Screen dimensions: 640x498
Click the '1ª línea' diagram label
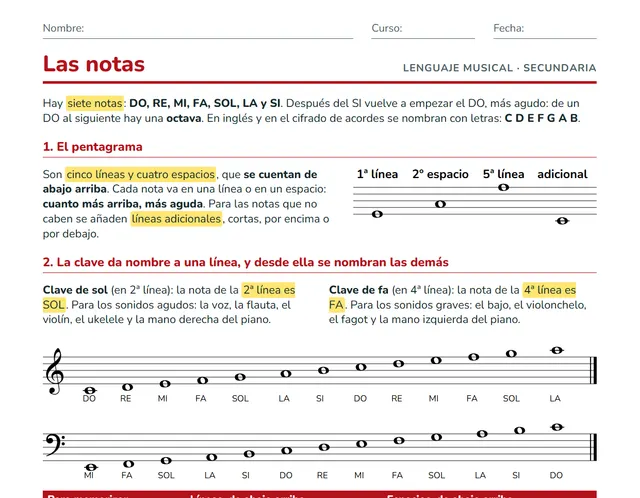377,174
